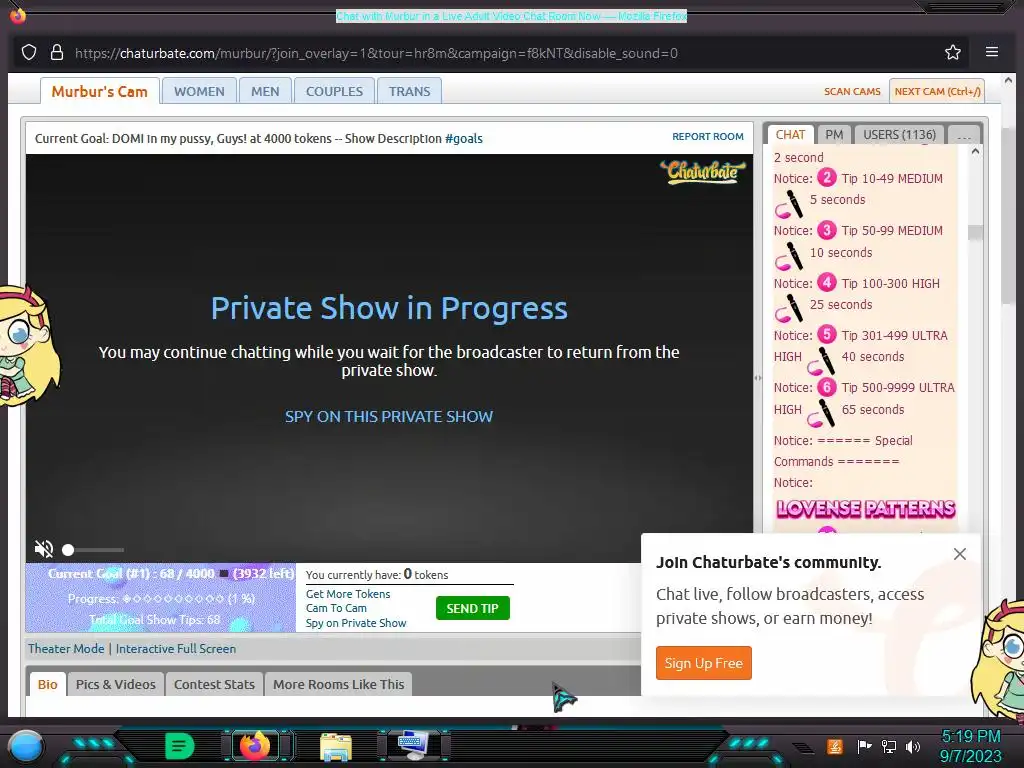Viewport: 1024px width, 768px height.
Task: Open the file explorer taskbar icon
Action: (336, 746)
